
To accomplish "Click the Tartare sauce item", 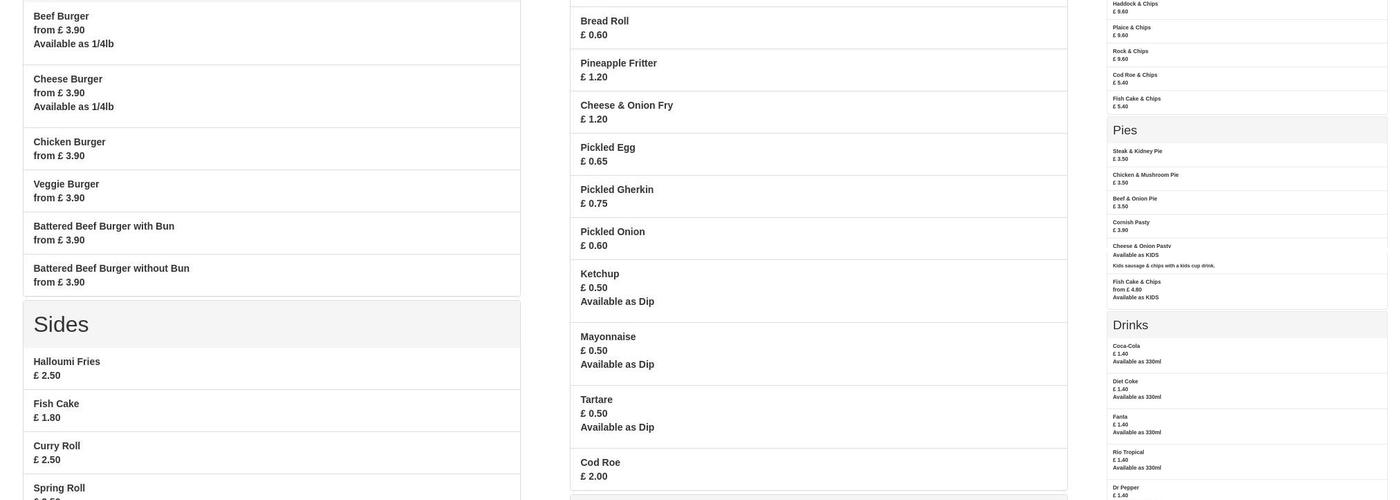I will (597, 400).
